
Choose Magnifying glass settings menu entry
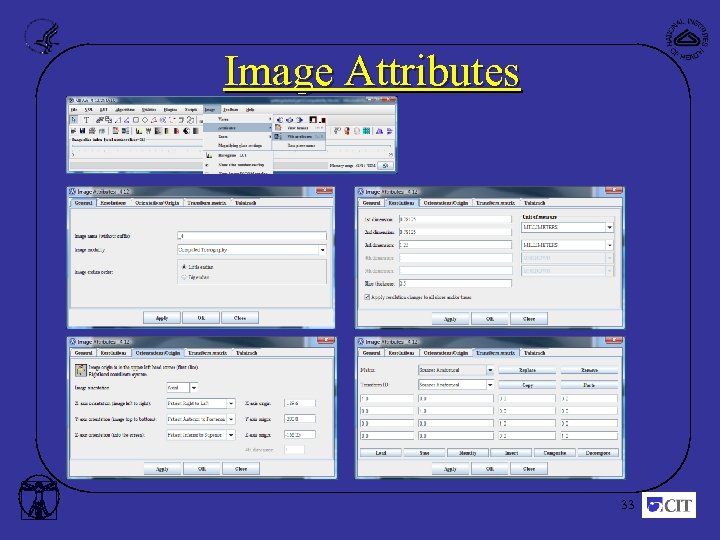238,146
